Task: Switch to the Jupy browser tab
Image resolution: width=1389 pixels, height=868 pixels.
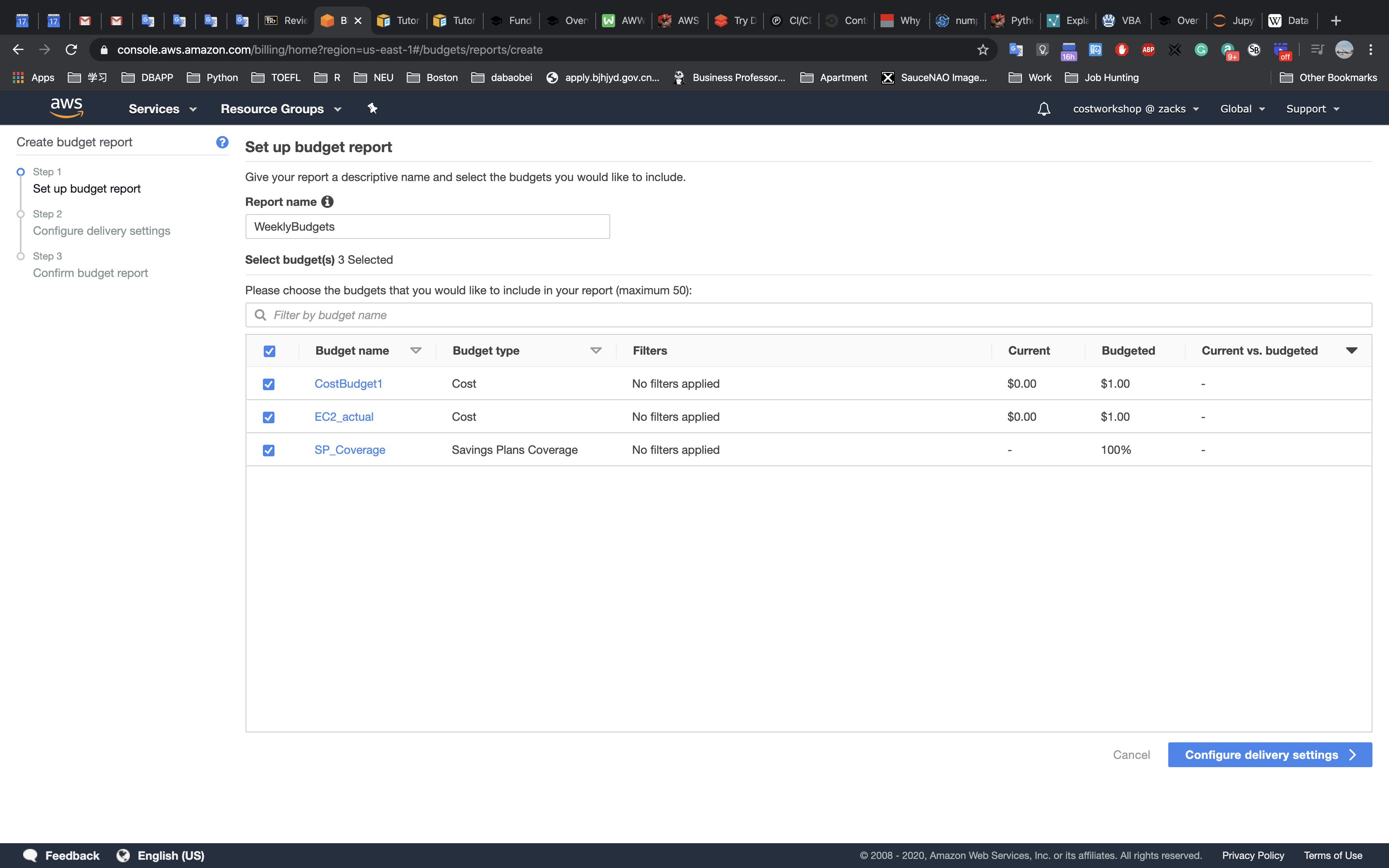Action: [x=1234, y=21]
